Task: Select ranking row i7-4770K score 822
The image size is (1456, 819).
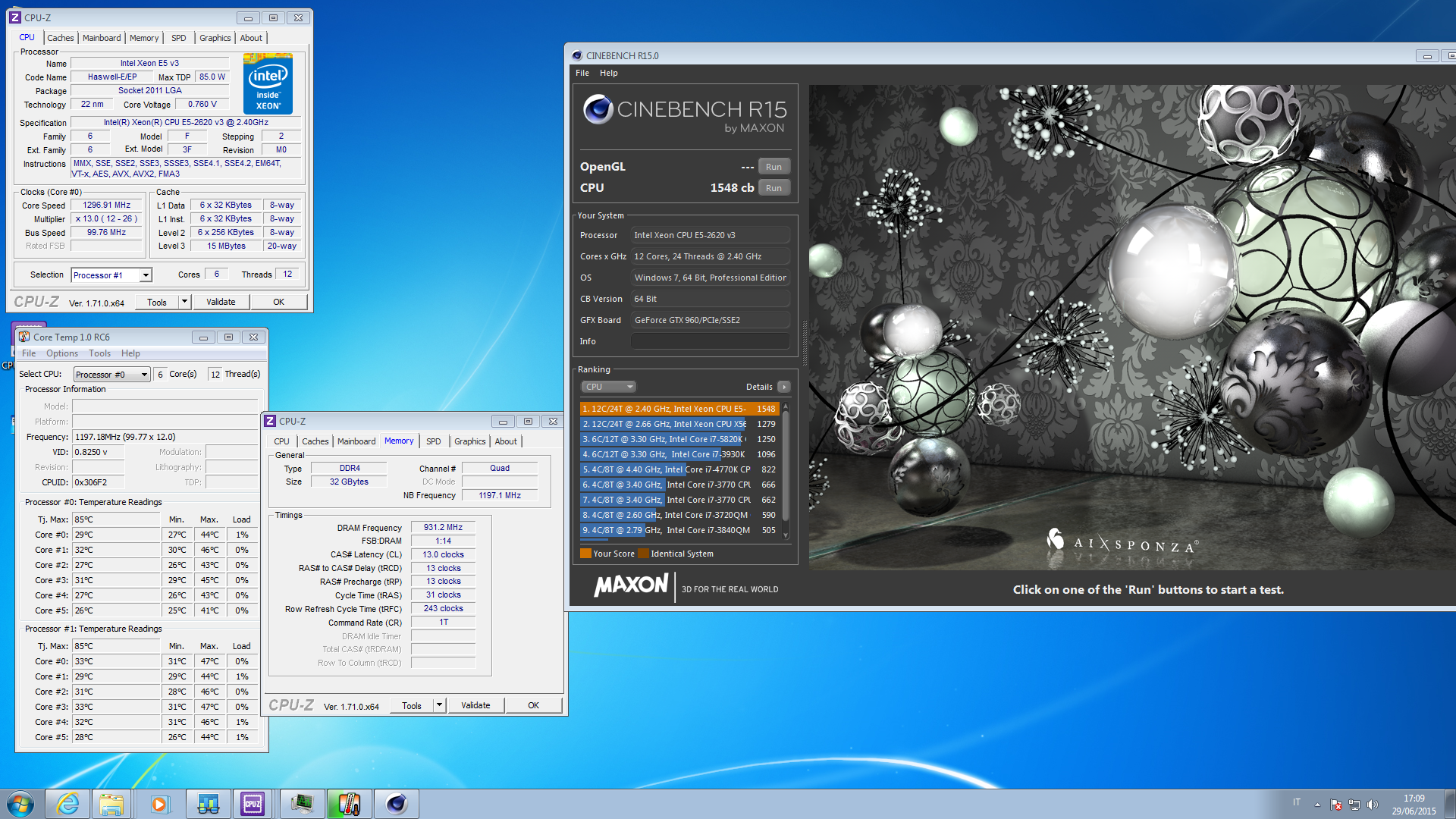Action: 679,469
